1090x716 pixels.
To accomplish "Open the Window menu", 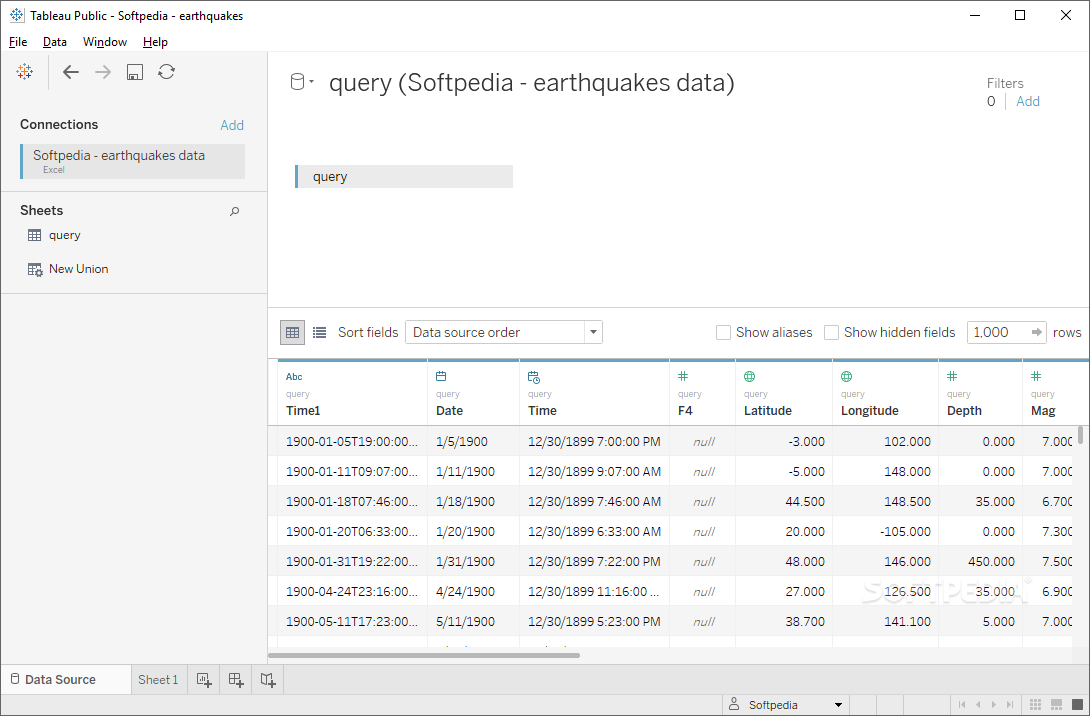I will click(105, 42).
